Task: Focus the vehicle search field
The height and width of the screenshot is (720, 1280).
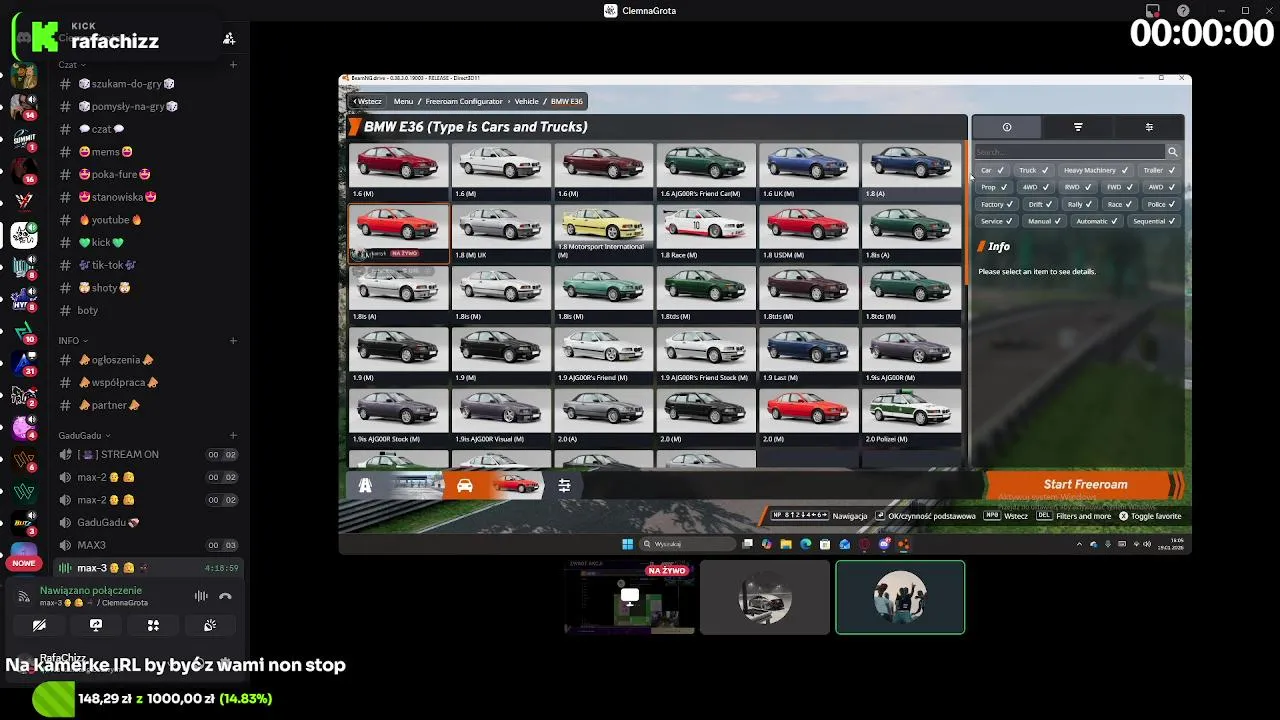Action: tap(1070, 152)
